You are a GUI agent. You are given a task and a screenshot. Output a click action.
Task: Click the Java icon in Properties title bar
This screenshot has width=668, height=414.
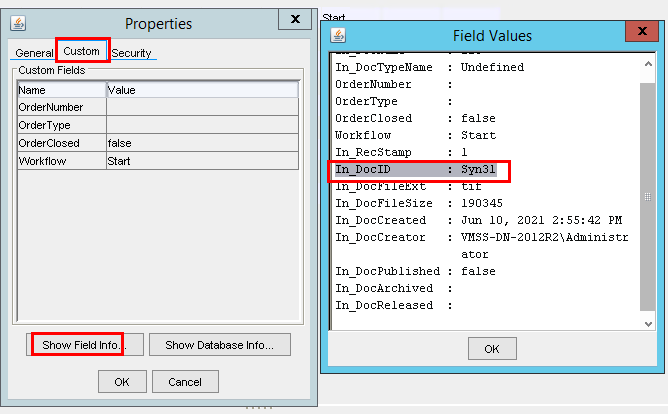click(19, 23)
